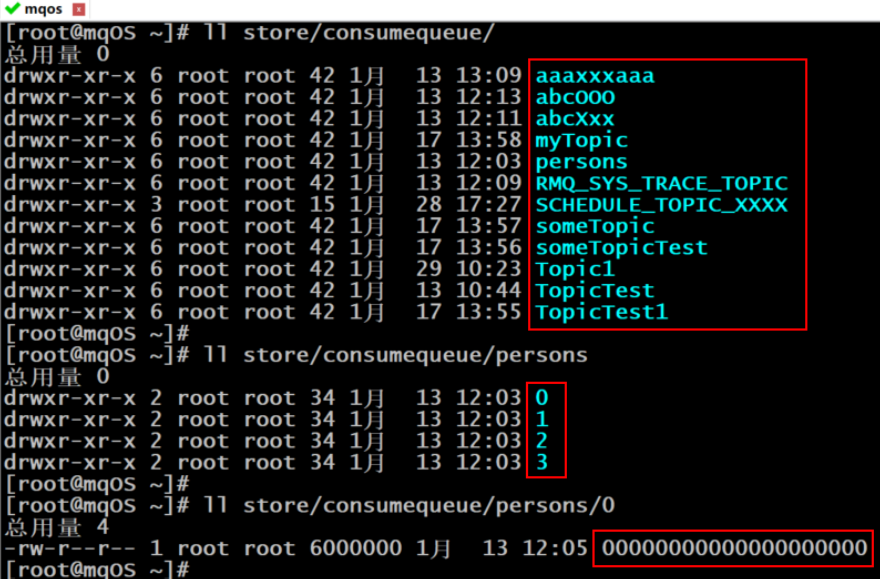Click timestamp 12:05 on file row
The image size is (880, 579).
[554, 548]
